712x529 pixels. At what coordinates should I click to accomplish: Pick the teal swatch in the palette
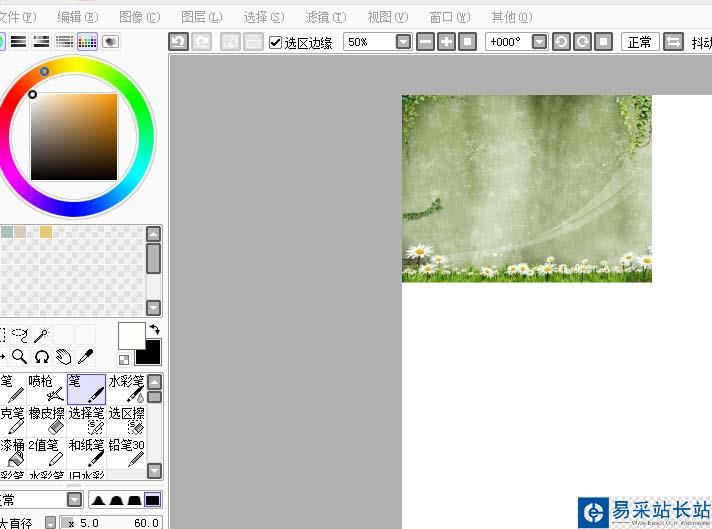click(x=6, y=232)
